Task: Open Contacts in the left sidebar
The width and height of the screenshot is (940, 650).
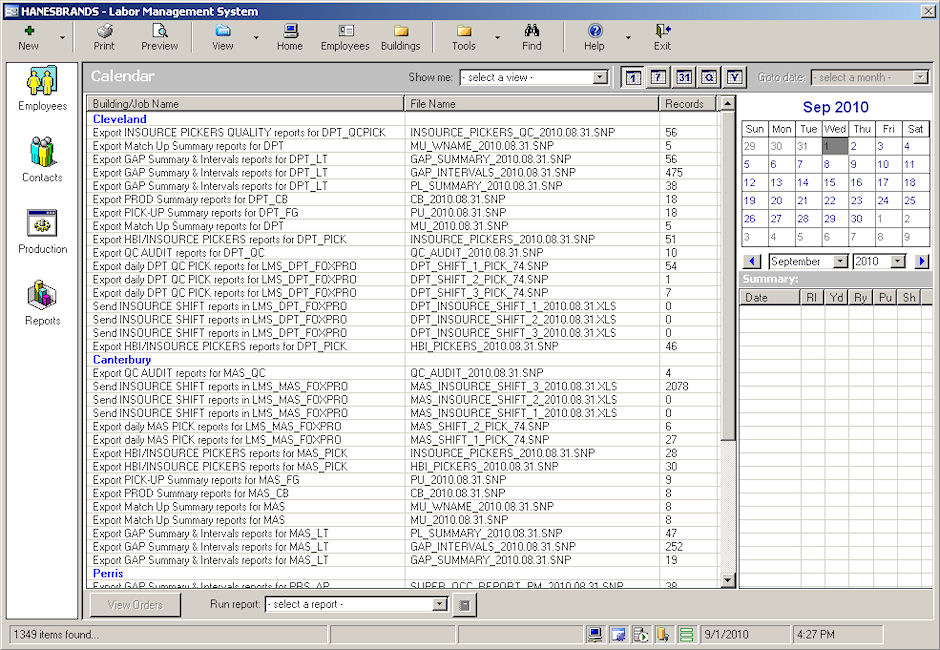Action: [43, 160]
